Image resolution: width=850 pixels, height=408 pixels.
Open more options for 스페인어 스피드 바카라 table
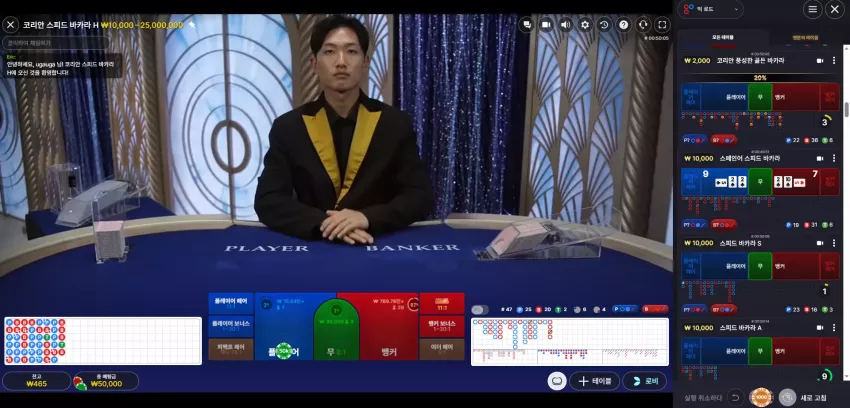tap(834, 158)
